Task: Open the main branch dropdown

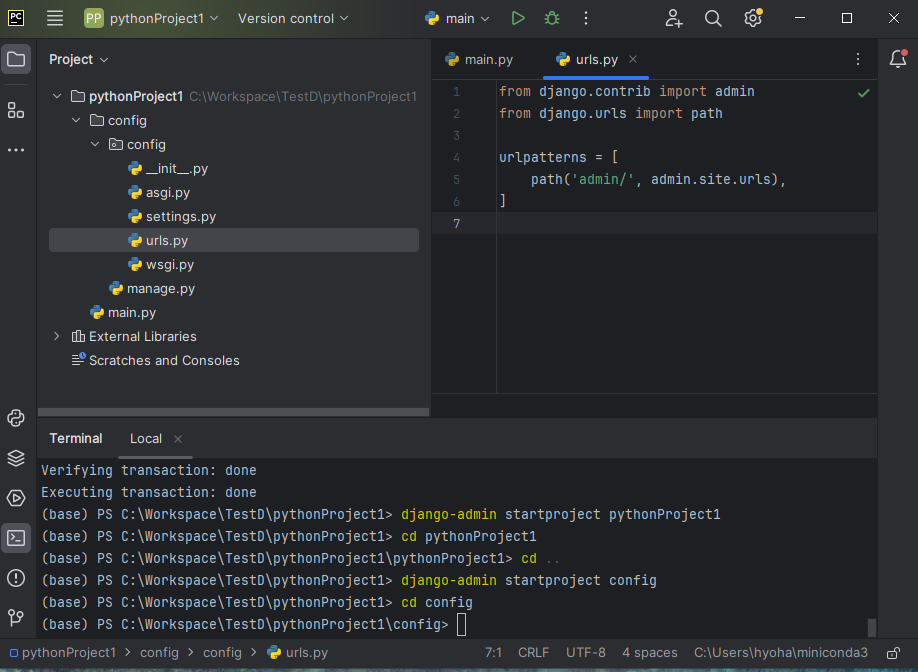Action: coord(456,18)
